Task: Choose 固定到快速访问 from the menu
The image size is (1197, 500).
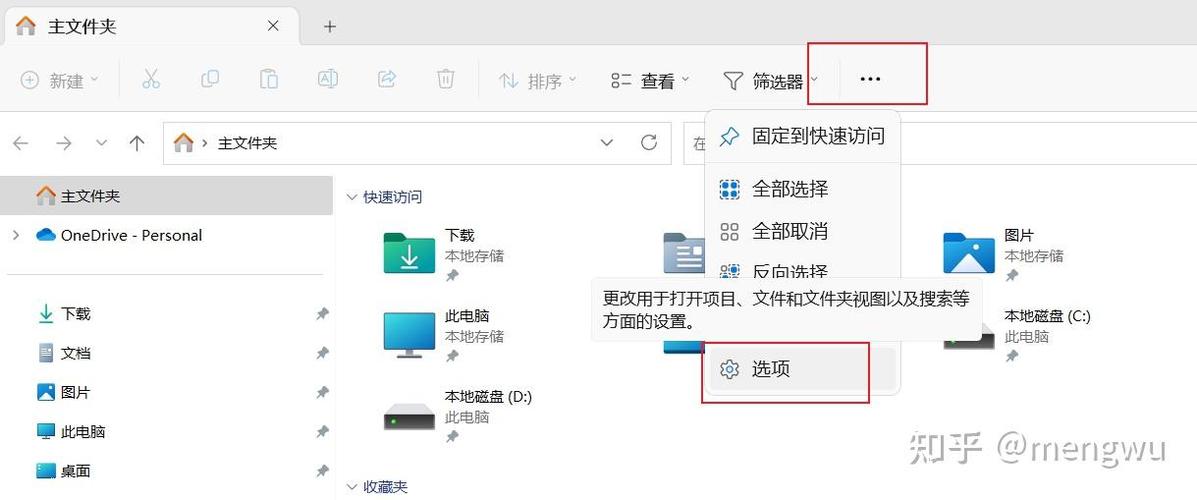Action: click(802, 136)
